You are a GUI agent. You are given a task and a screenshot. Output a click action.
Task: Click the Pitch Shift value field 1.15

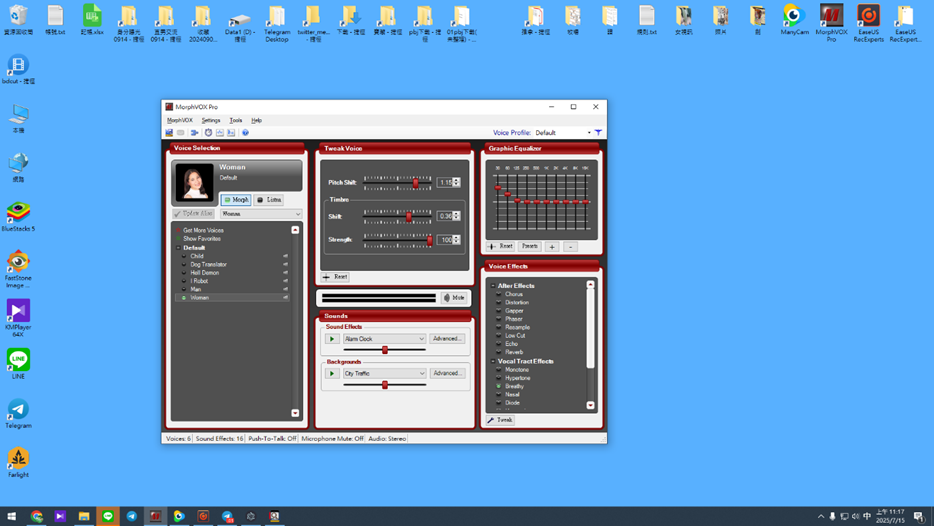click(445, 182)
